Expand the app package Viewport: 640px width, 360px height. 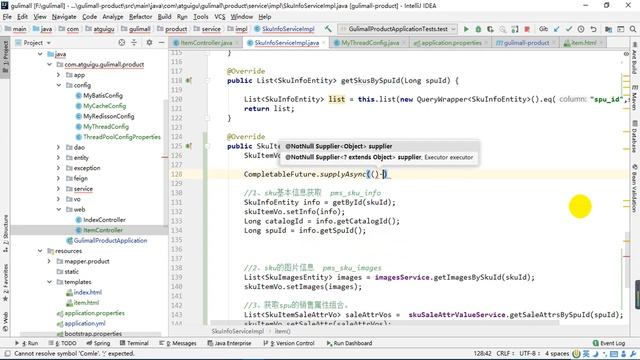coord(58,75)
